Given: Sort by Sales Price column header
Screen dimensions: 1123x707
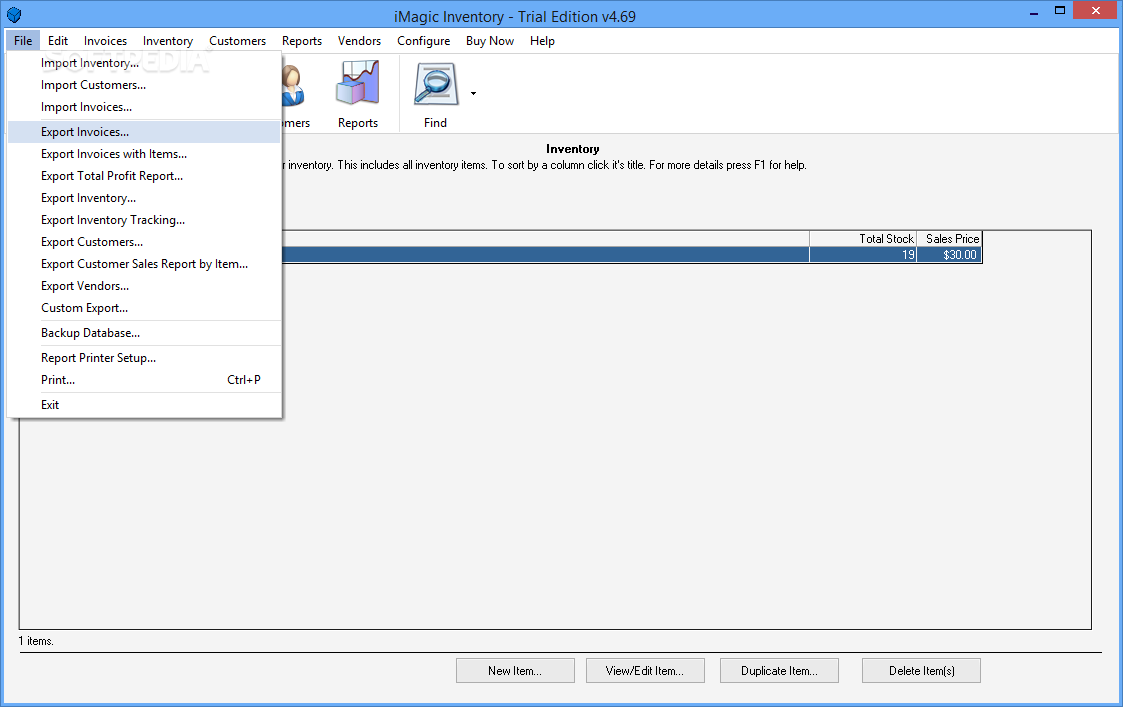Looking at the screenshot, I should click(949, 239).
